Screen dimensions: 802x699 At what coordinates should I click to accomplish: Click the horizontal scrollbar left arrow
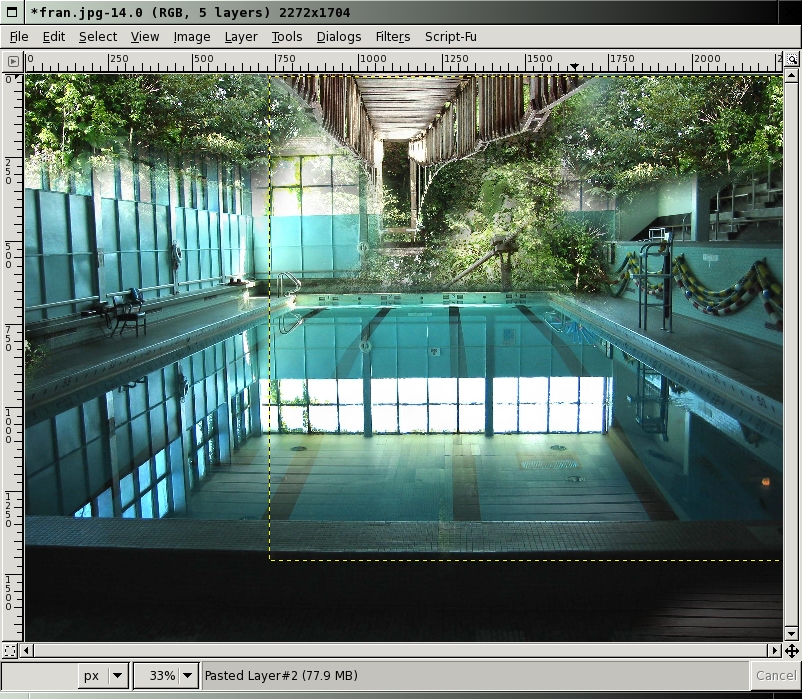(x=27, y=650)
